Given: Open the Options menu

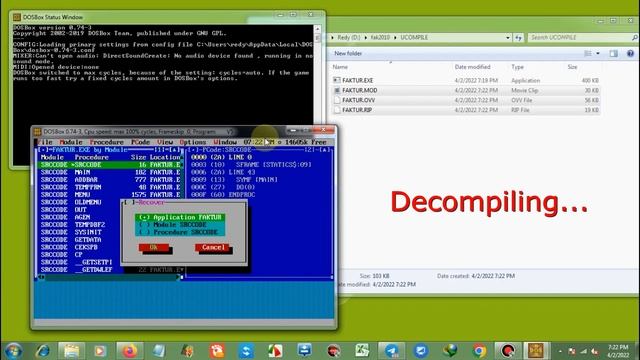Looking at the screenshot, I should (193, 142).
